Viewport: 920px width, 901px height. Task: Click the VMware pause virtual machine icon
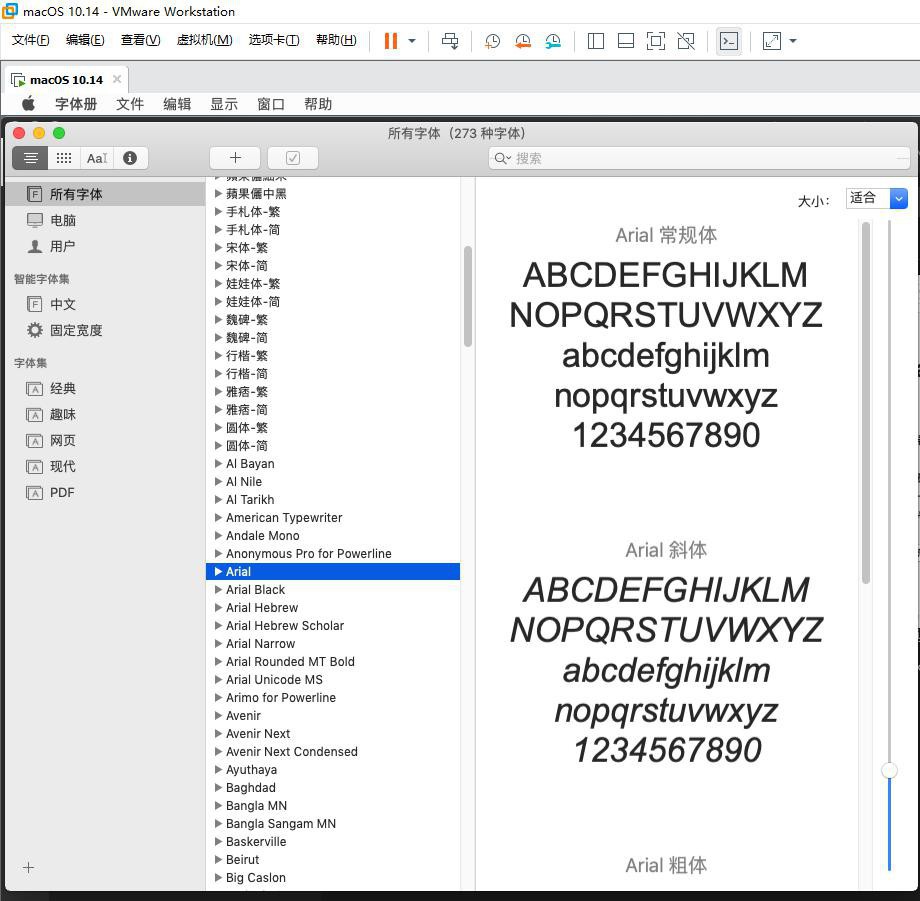[x=391, y=40]
